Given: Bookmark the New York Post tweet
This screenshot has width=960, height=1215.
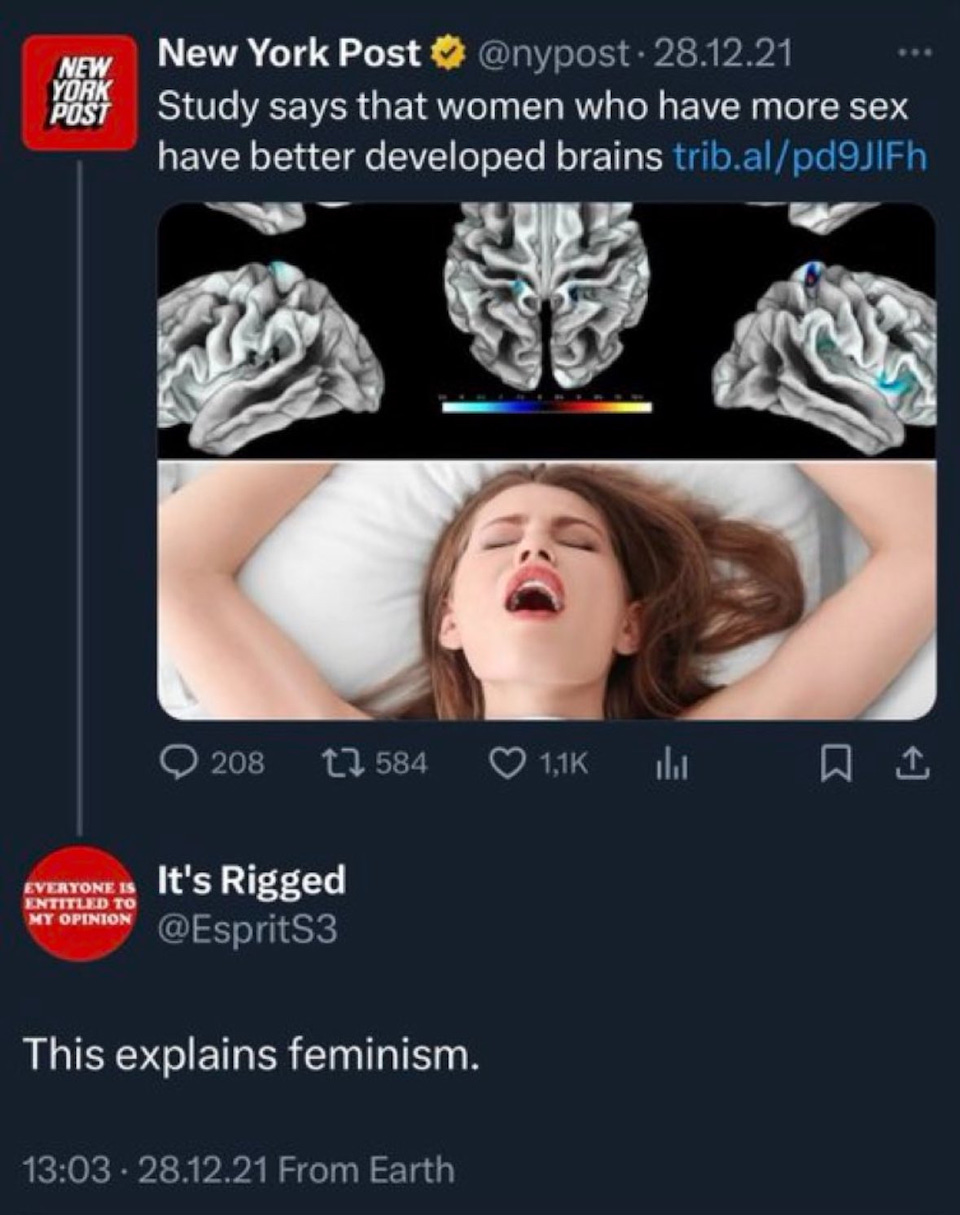Looking at the screenshot, I should point(832,765).
